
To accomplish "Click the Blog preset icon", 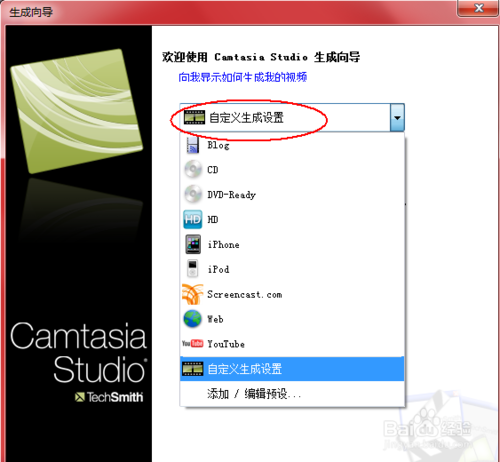I will pyautogui.click(x=193, y=145).
